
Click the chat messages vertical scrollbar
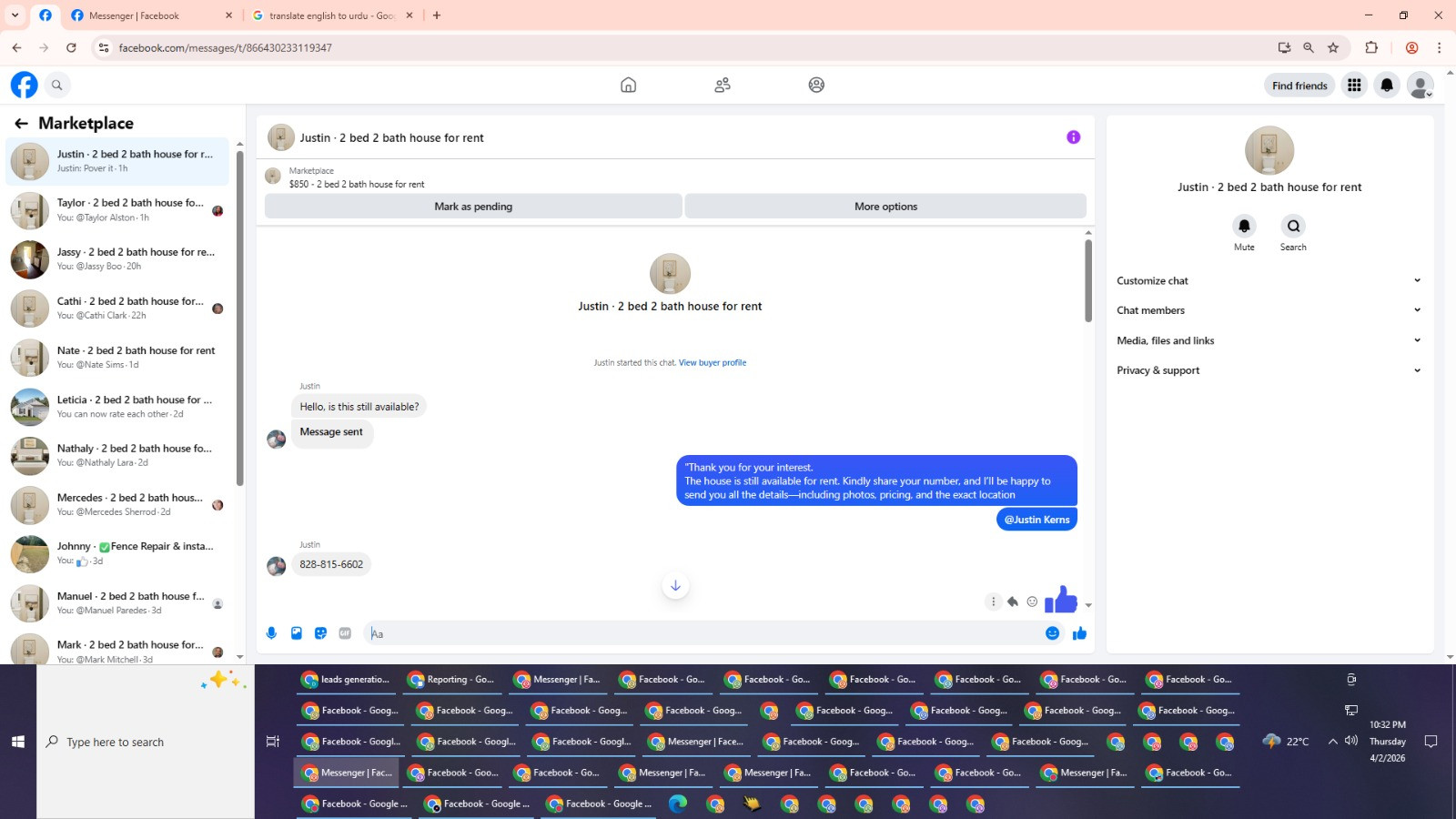tap(1088, 280)
